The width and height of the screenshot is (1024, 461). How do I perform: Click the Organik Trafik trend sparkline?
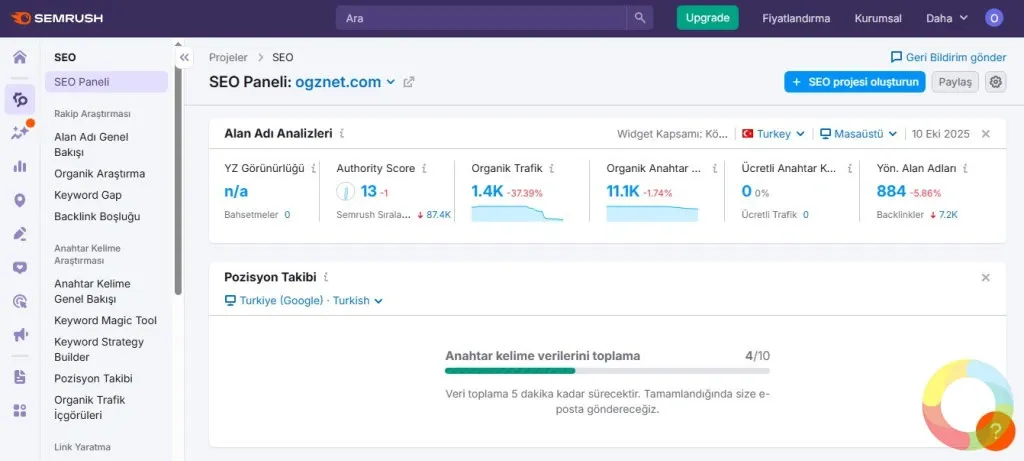tap(517, 214)
